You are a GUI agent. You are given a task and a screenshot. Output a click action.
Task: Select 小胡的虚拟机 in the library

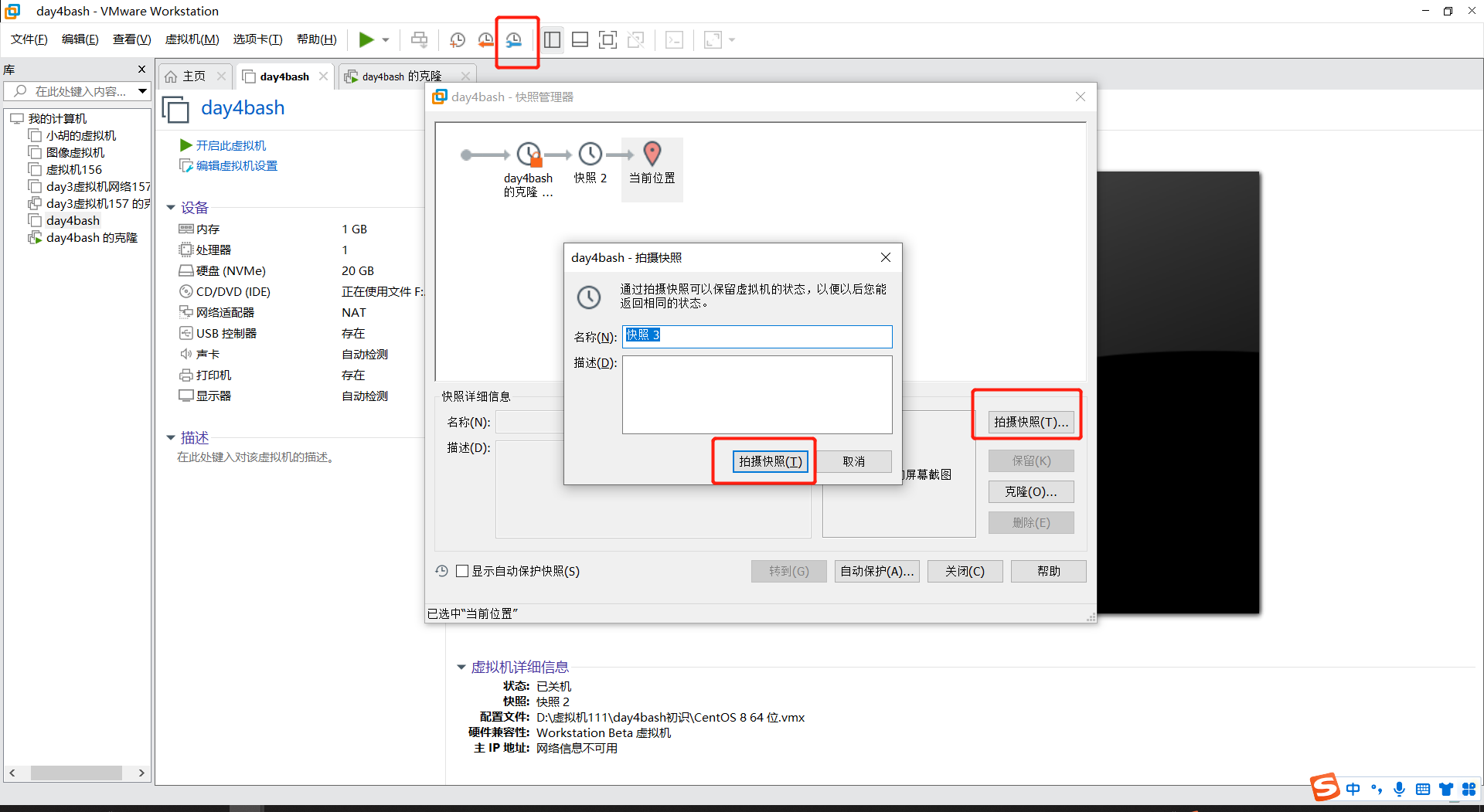80,135
